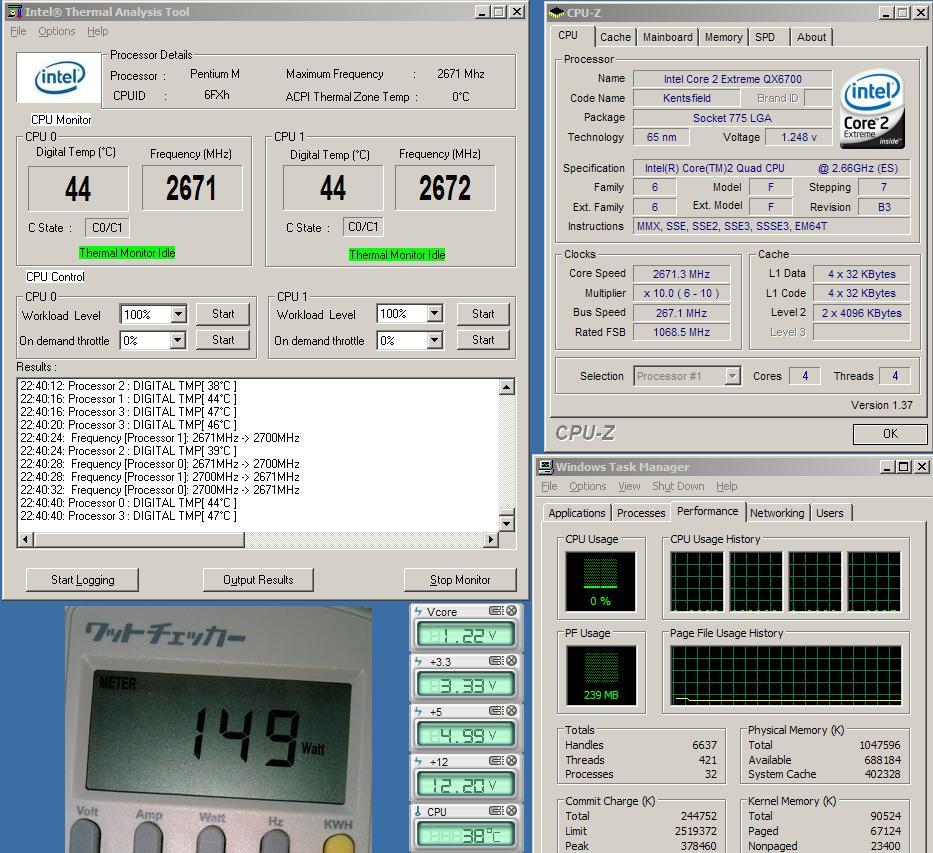Switch to the Mainboard tab in CPU-Z
The width and height of the screenshot is (933, 853).
(668, 37)
